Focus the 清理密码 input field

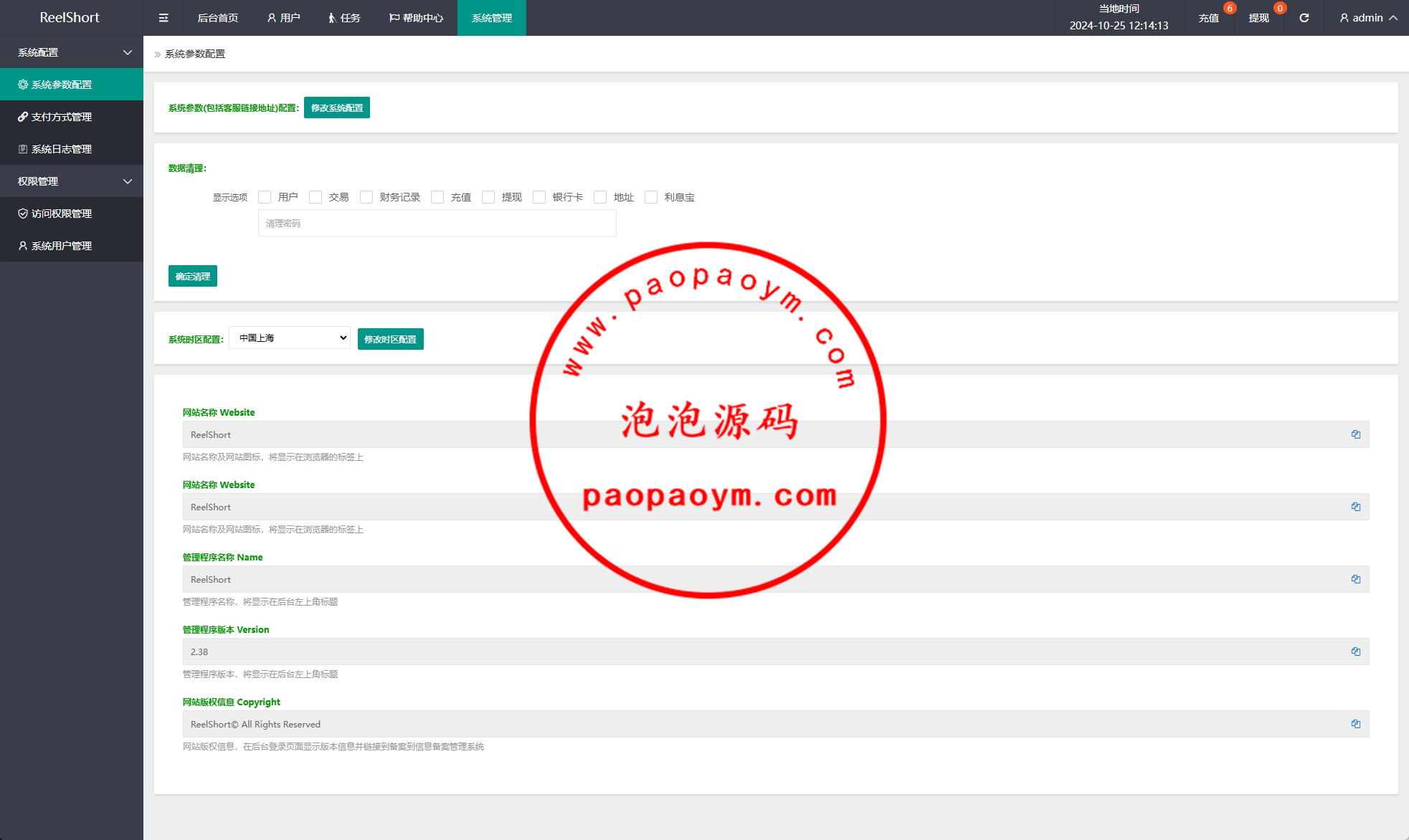(437, 223)
